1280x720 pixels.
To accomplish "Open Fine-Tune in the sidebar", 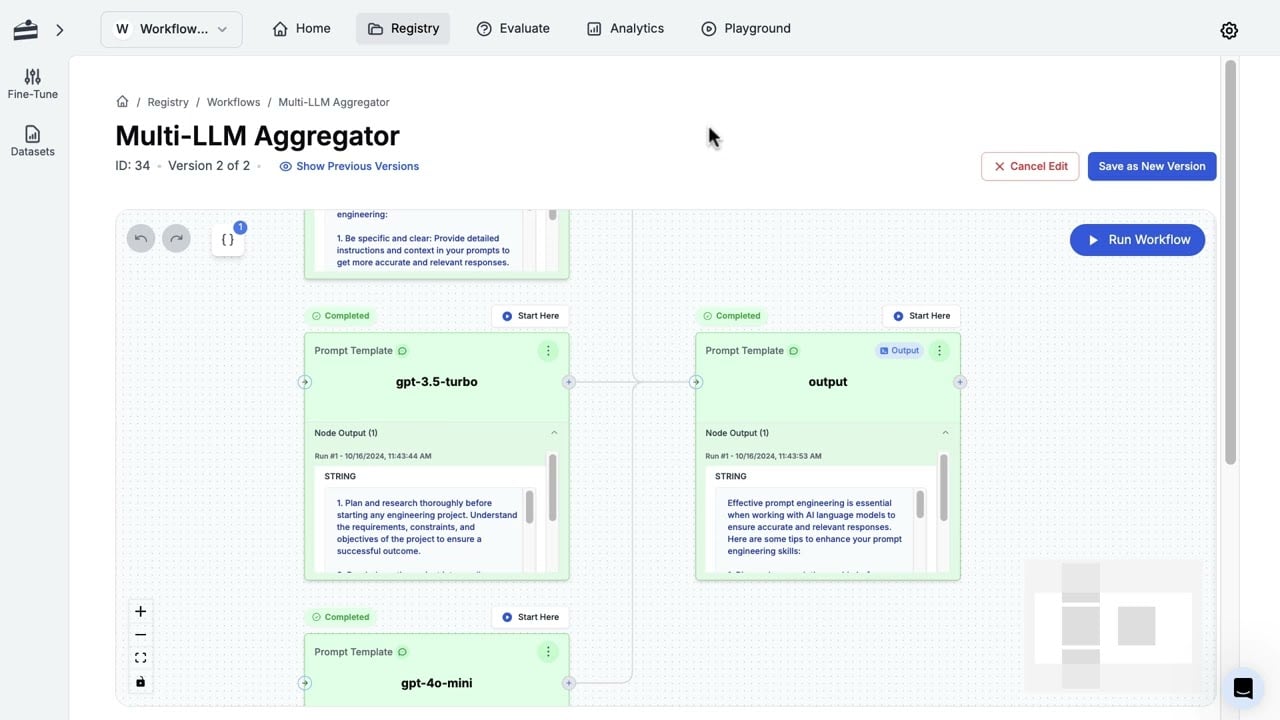I will (33, 84).
